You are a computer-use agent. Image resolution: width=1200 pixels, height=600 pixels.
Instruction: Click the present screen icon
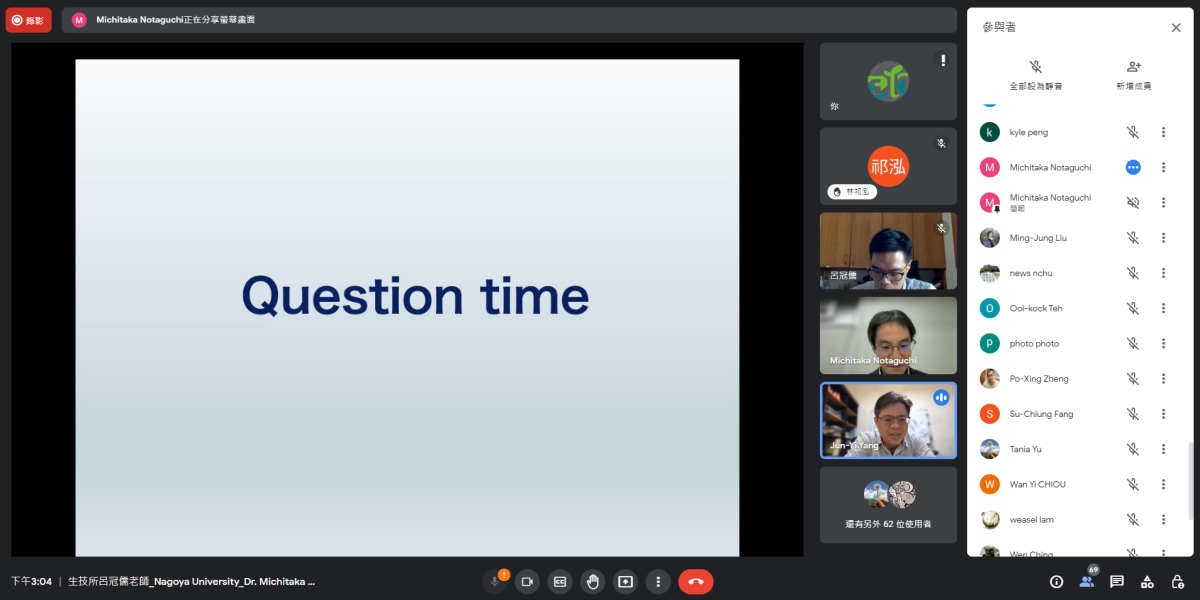[x=625, y=581]
